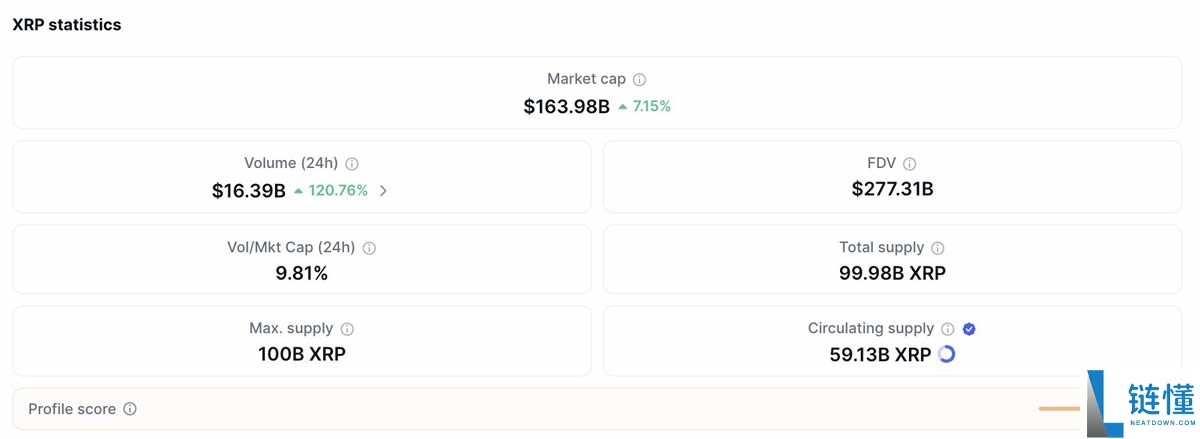Click the XRP statistics heading

(x=67, y=25)
